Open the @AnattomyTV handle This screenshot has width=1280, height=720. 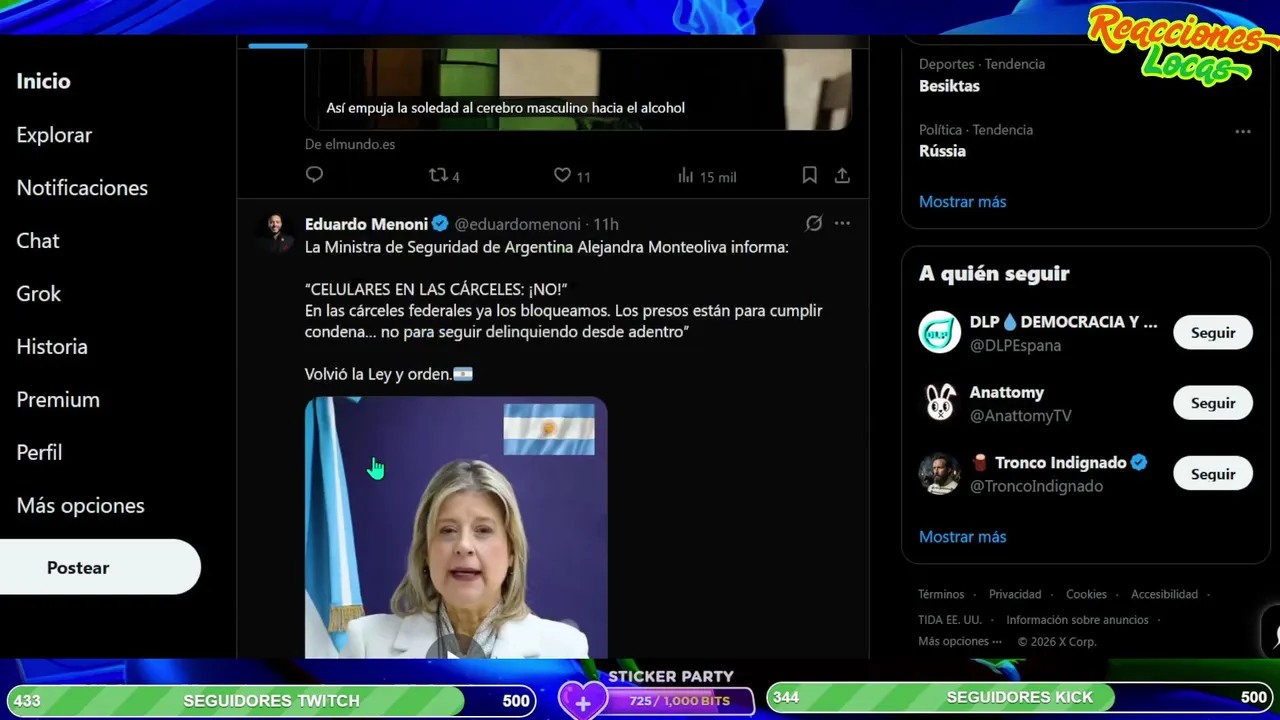click(x=1020, y=415)
